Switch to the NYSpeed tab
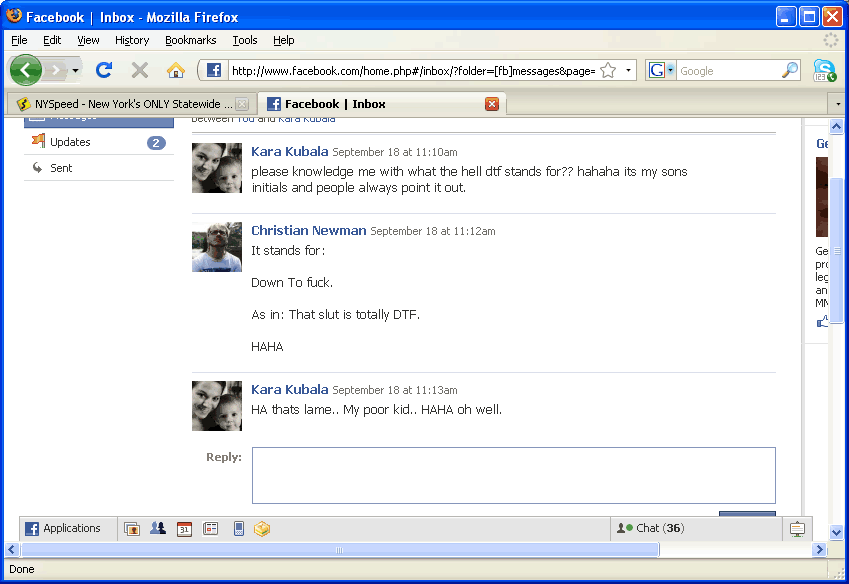This screenshot has width=849, height=584. coord(132,104)
